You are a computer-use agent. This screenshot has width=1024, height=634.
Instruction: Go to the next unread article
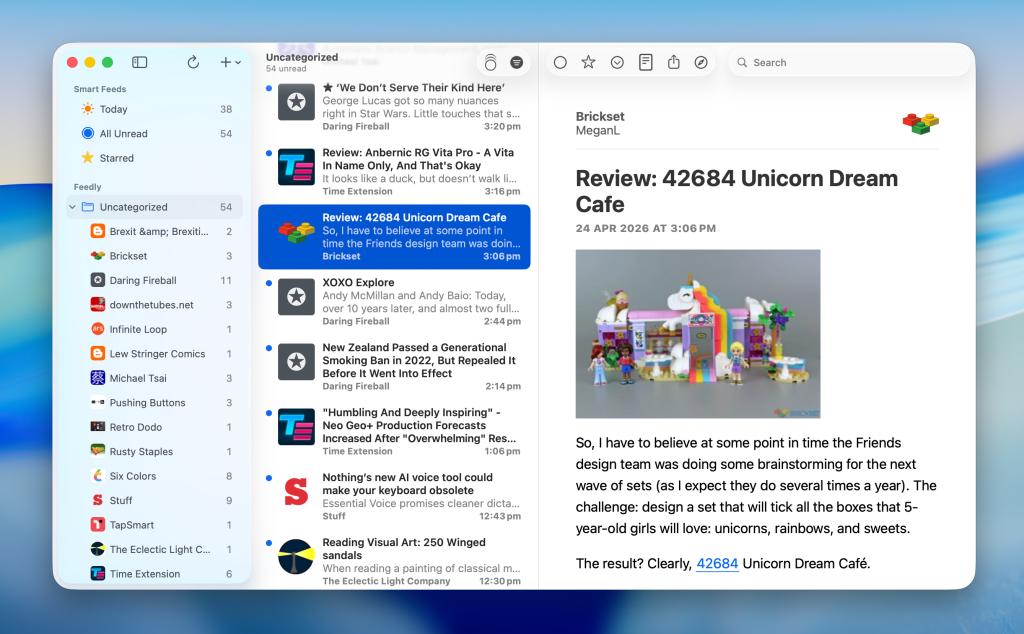pos(619,62)
